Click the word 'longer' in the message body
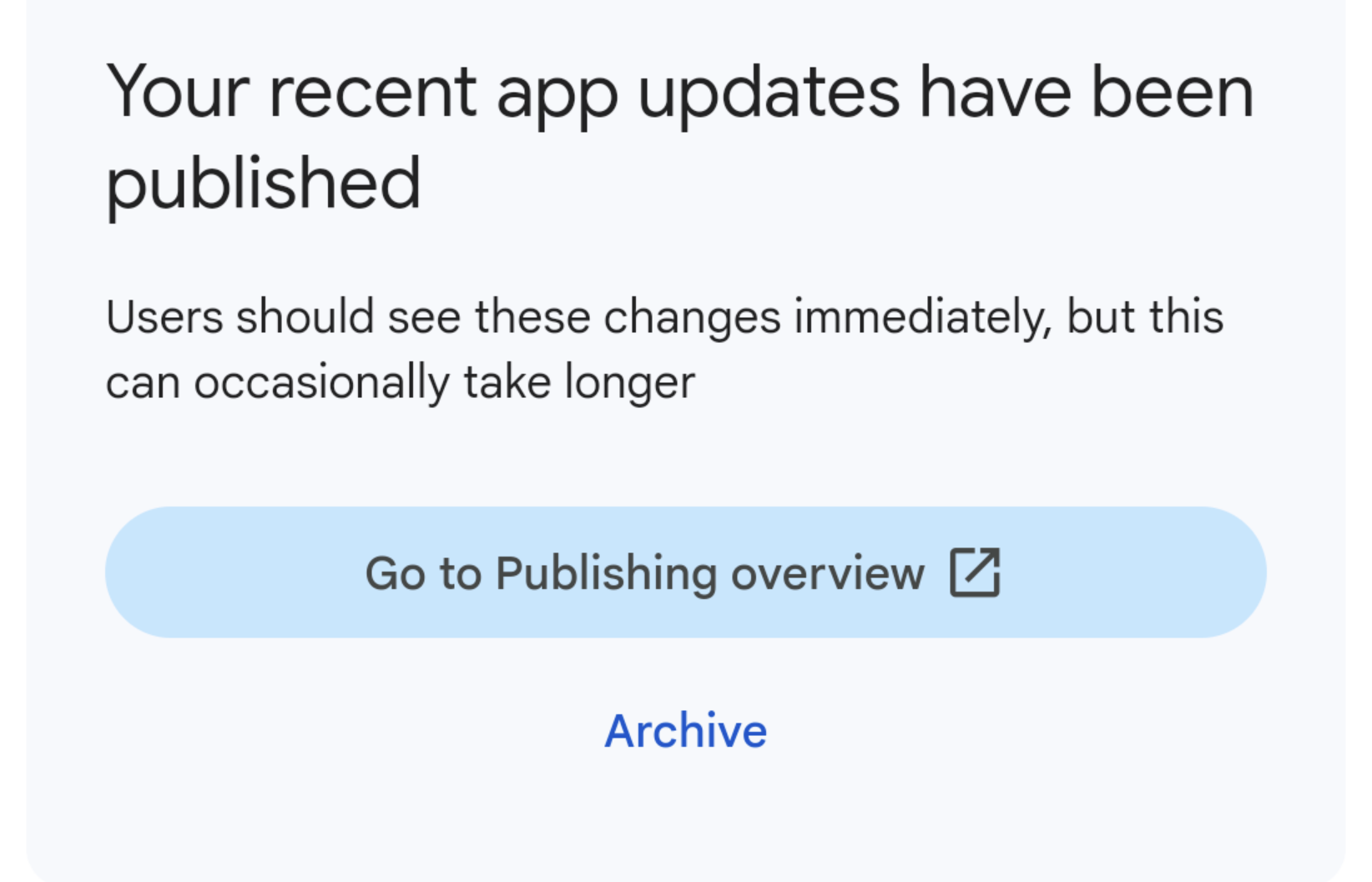Screen dimensions: 1372x882 point(629,384)
